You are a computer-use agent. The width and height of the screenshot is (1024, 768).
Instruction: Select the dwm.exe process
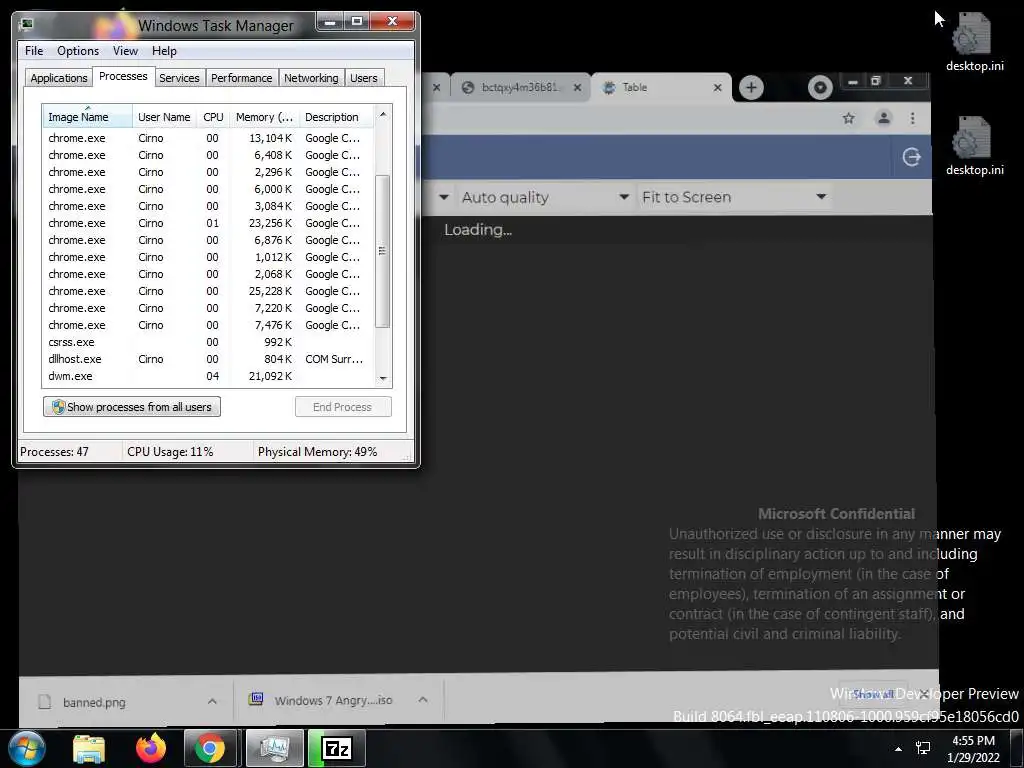coord(209,376)
